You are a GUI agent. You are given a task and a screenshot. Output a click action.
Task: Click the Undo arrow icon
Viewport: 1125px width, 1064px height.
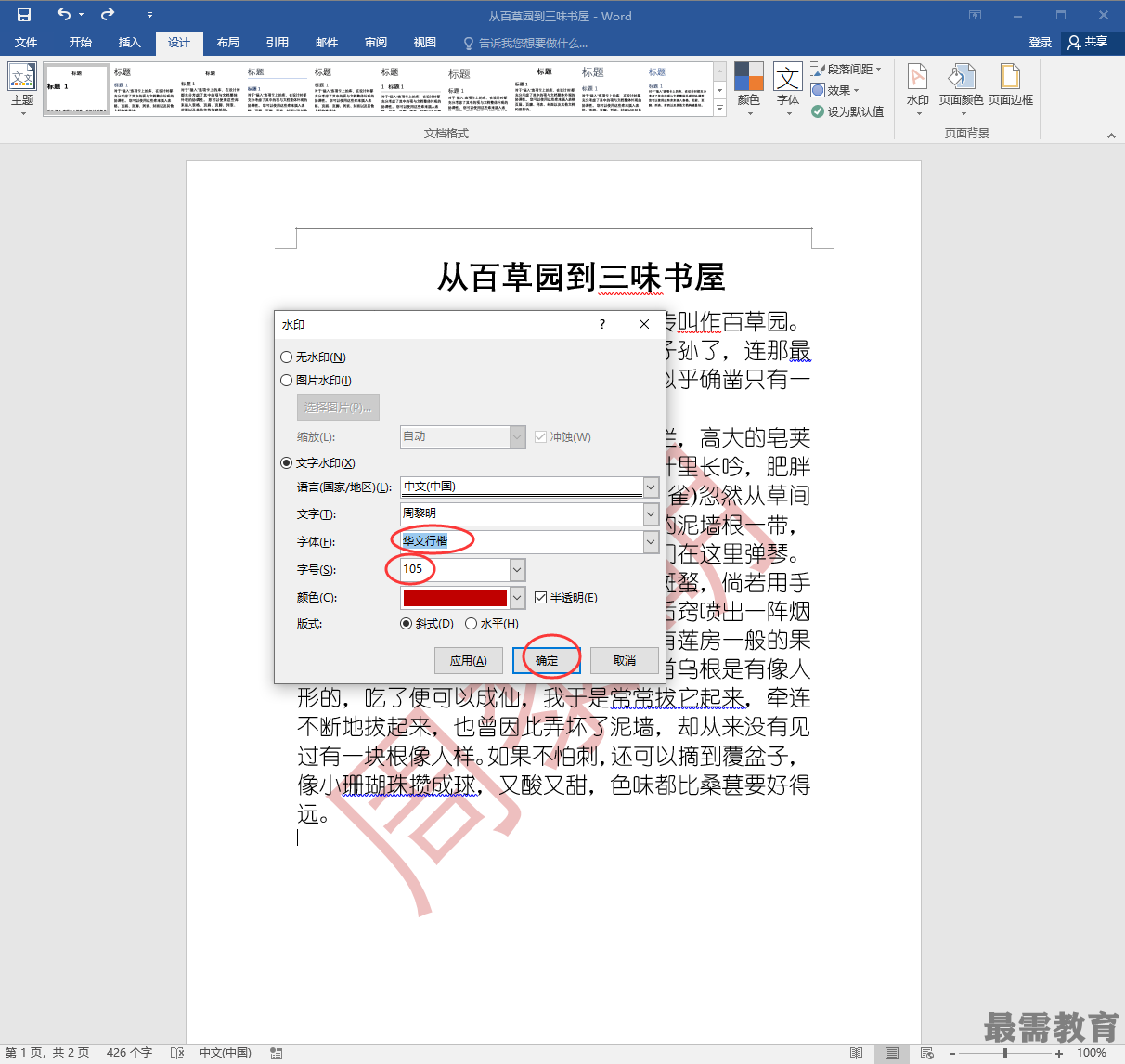[64, 15]
